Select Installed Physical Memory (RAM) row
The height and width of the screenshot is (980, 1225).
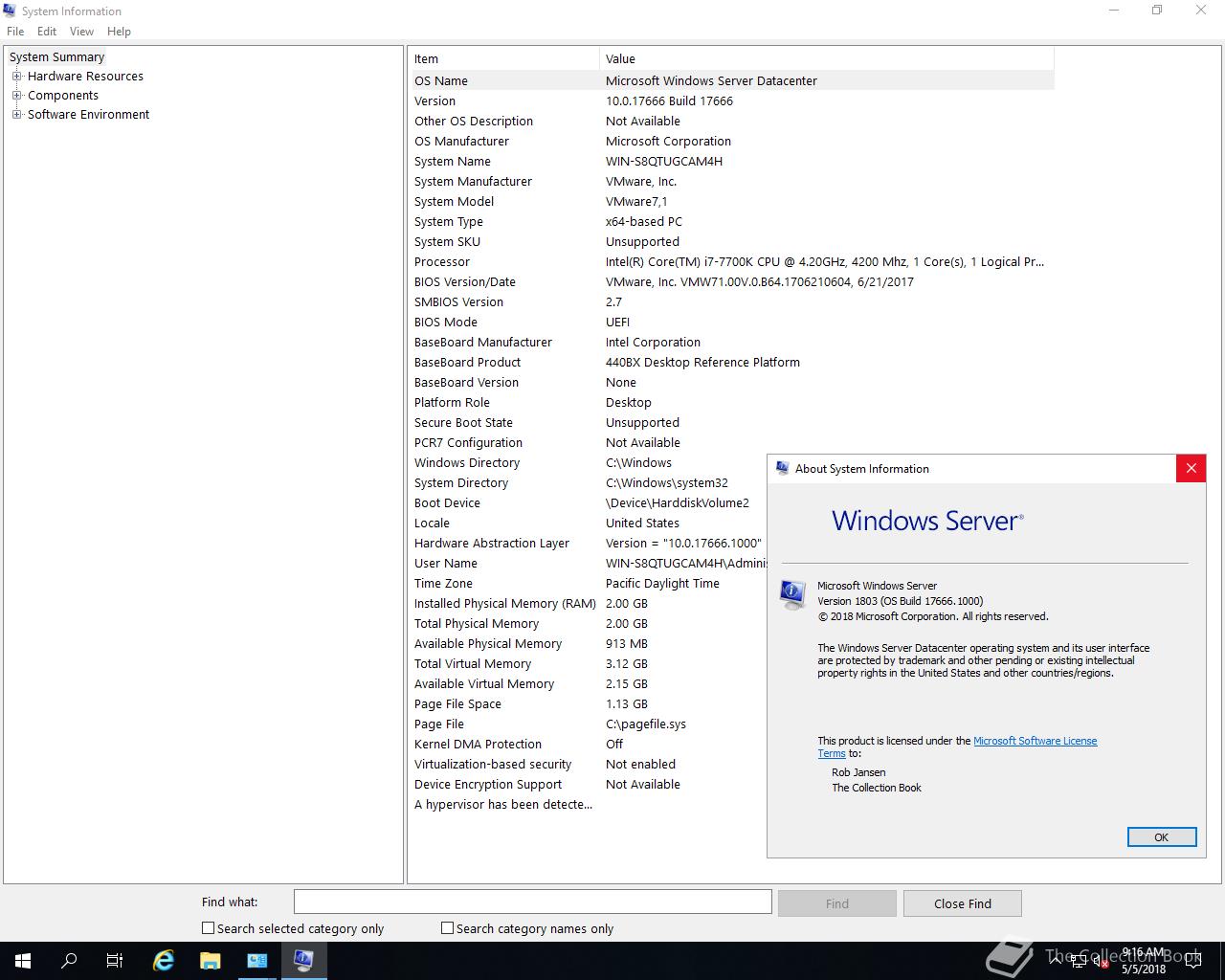tap(504, 603)
